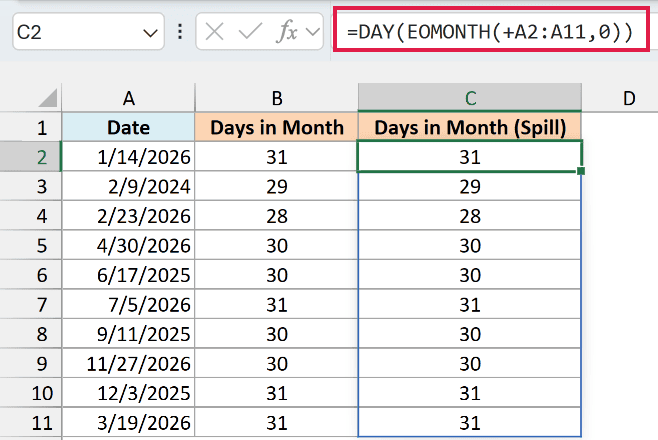The image size is (658, 440).
Task: Click cell B11 showing 31
Action: pos(277,422)
